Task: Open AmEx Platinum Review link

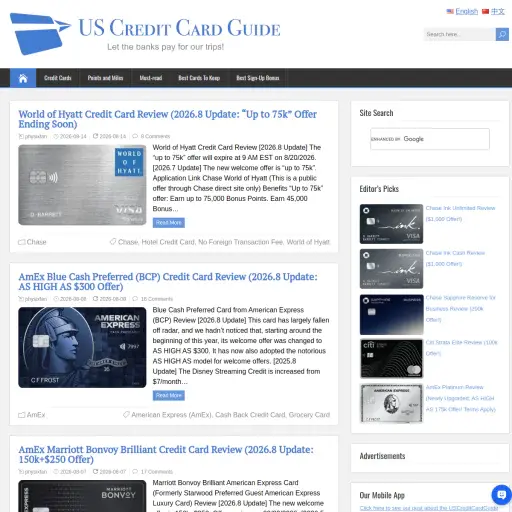Action: pos(461,398)
